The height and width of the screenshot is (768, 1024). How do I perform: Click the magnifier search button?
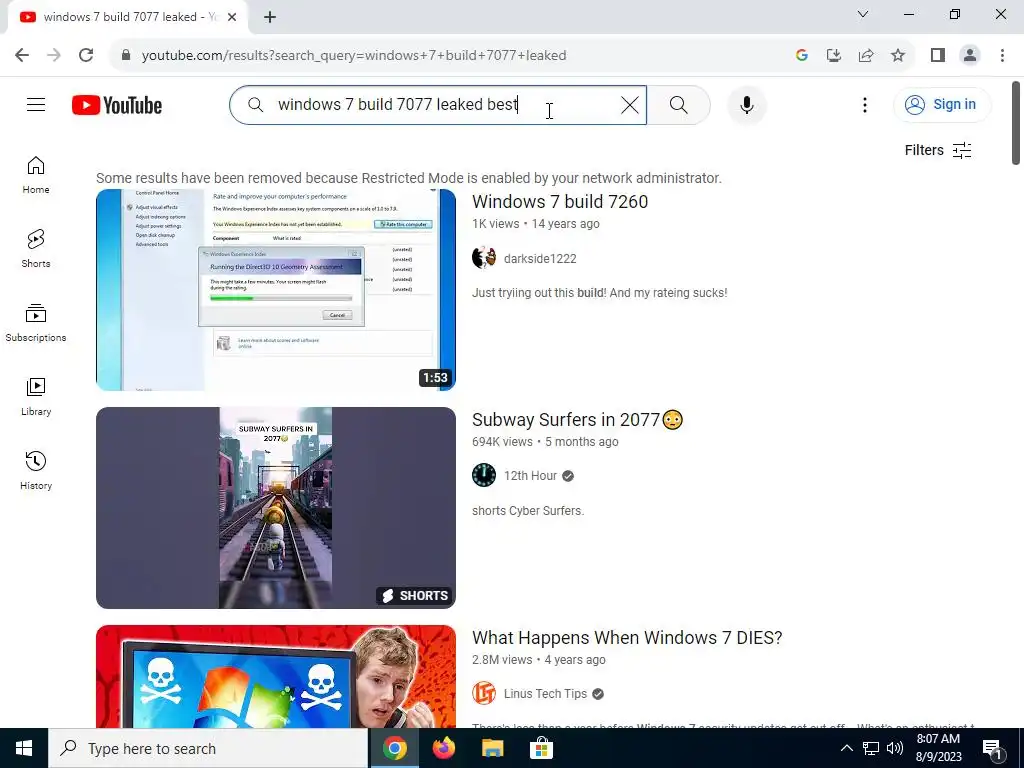click(679, 105)
